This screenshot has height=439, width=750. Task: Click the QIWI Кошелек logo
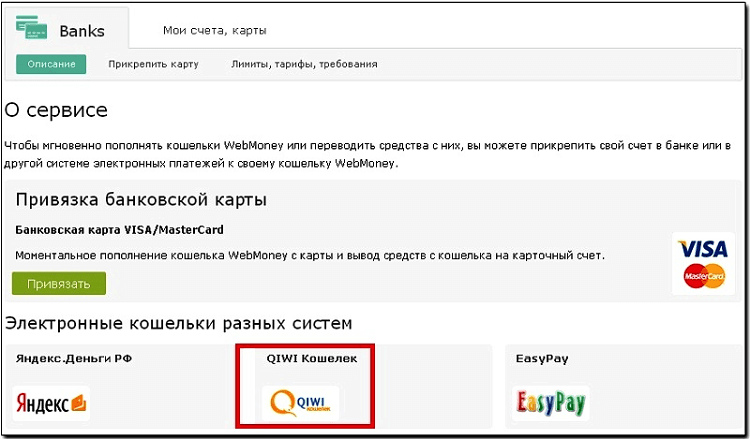pos(300,404)
